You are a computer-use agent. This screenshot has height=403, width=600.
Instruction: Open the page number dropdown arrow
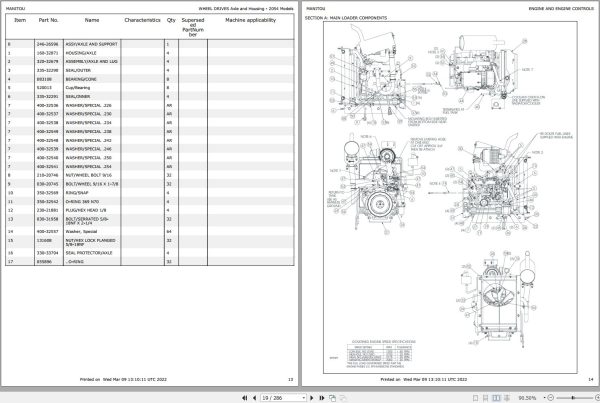click(304, 398)
